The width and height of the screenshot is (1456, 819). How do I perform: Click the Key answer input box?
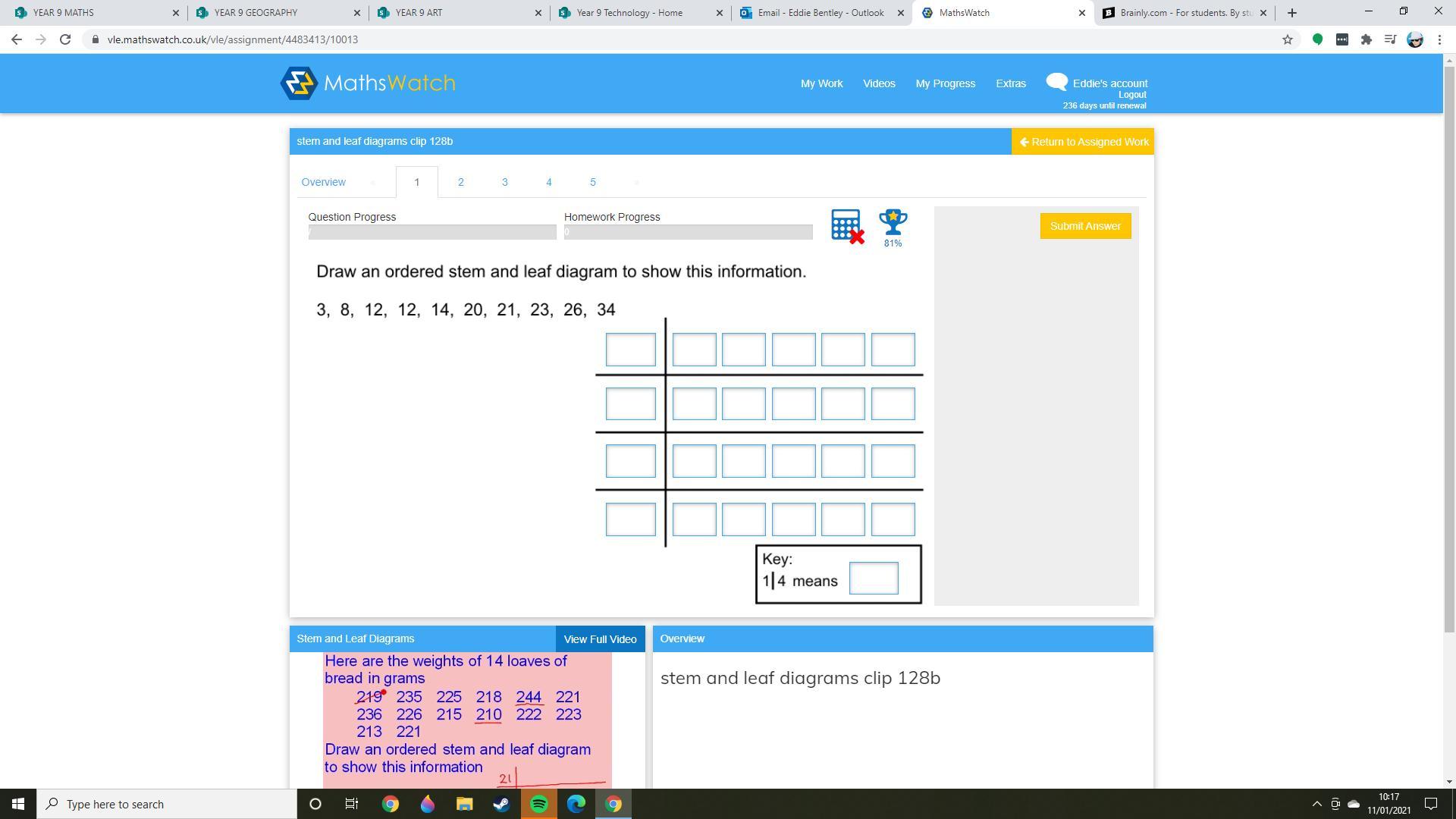[874, 579]
